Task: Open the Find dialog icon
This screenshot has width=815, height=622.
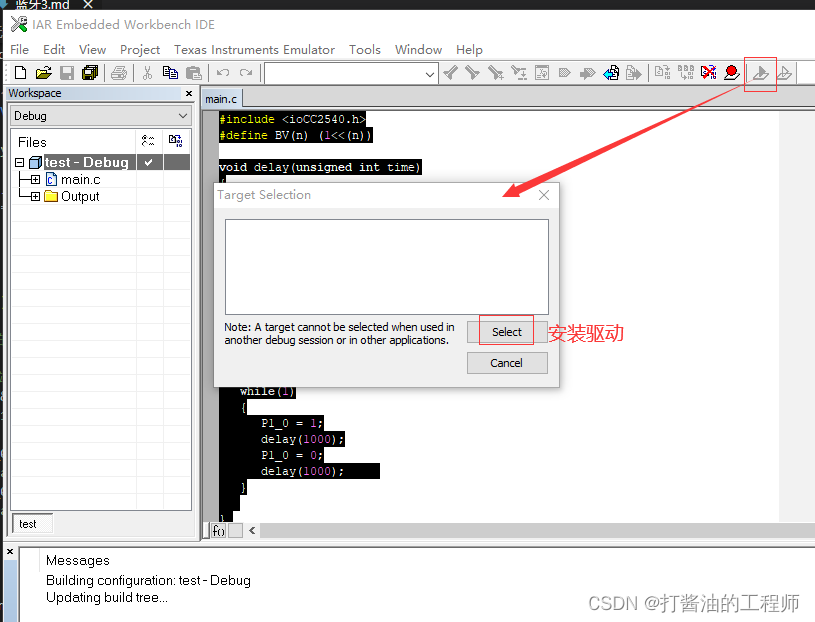Action: click(496, 73)
